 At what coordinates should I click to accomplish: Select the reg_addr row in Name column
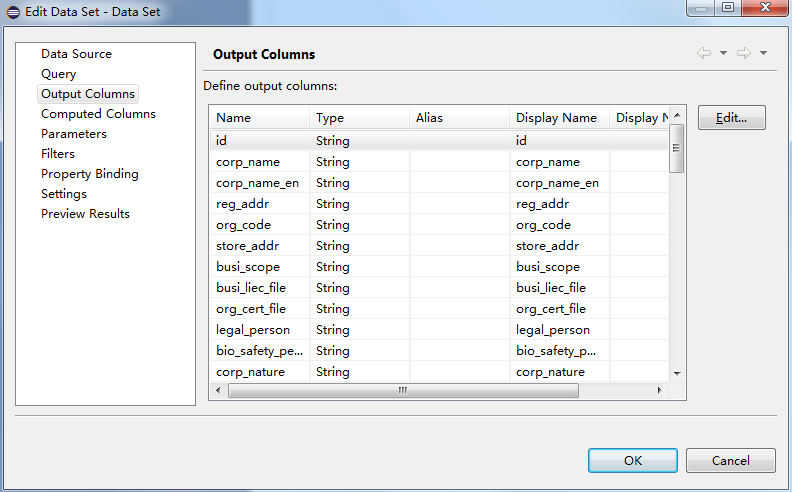tap(260, 204)
